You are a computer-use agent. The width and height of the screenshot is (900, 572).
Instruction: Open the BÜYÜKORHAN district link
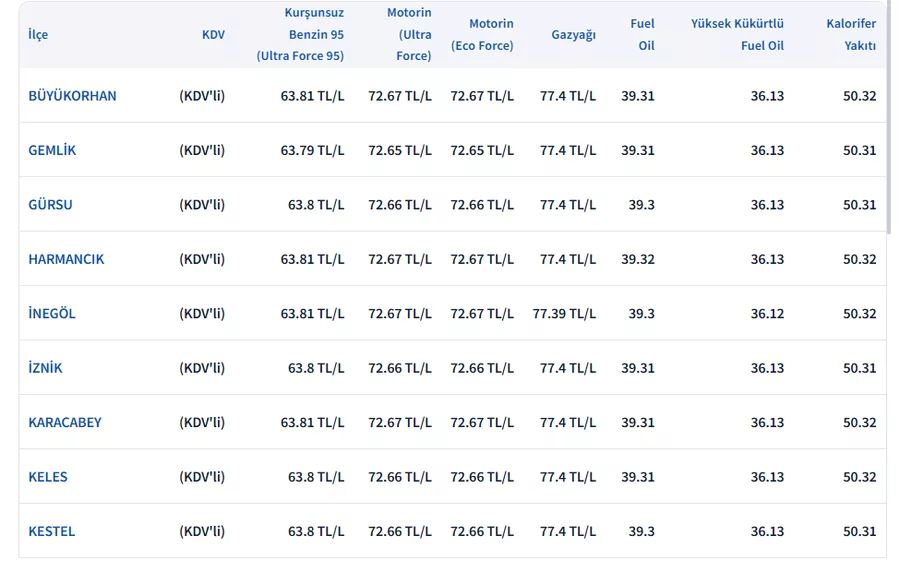[x=72, y=96]
